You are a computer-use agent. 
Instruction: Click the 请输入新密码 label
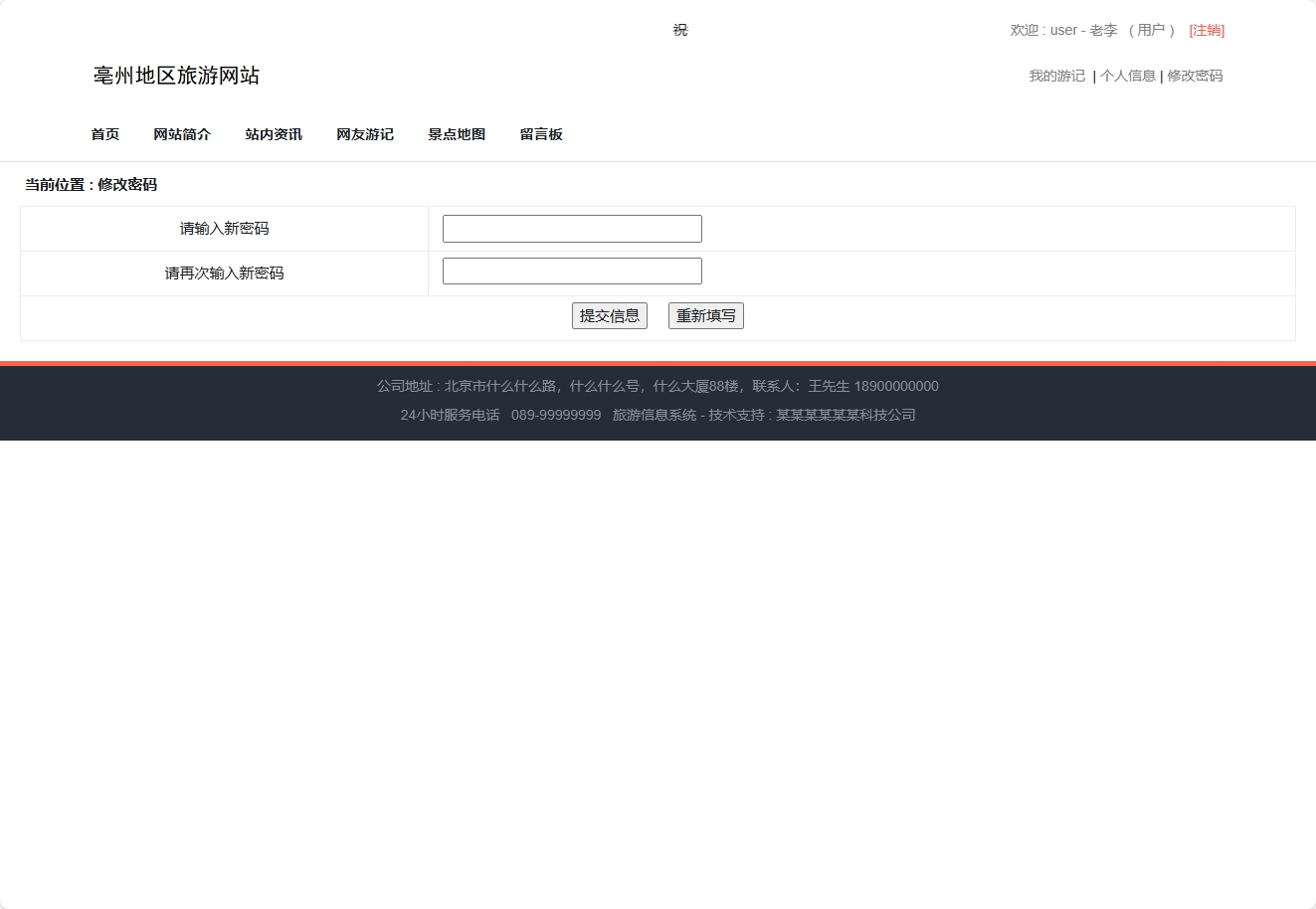[x=225, y=229]
